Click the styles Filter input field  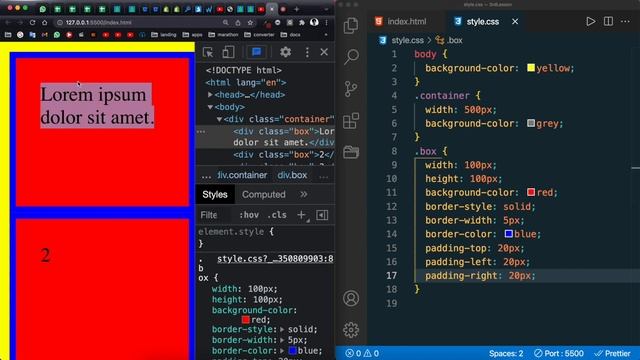coord(213,215)
